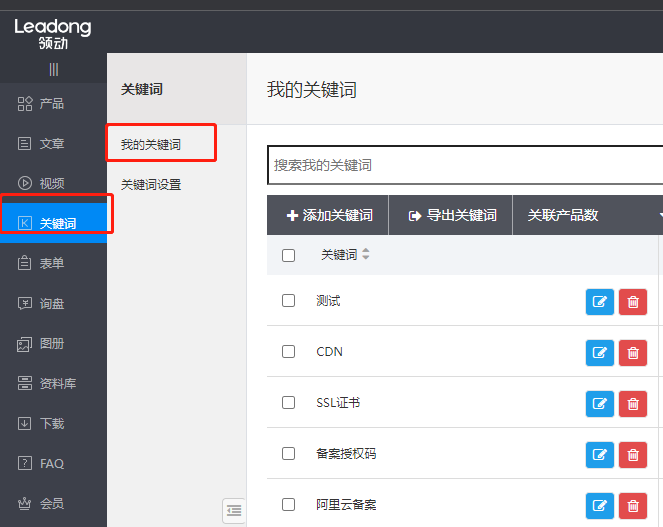The height and width of the screenshot is (527, 663).
Task: Toggle the select-all checkbox in header
Action: [x=288, y=255]
